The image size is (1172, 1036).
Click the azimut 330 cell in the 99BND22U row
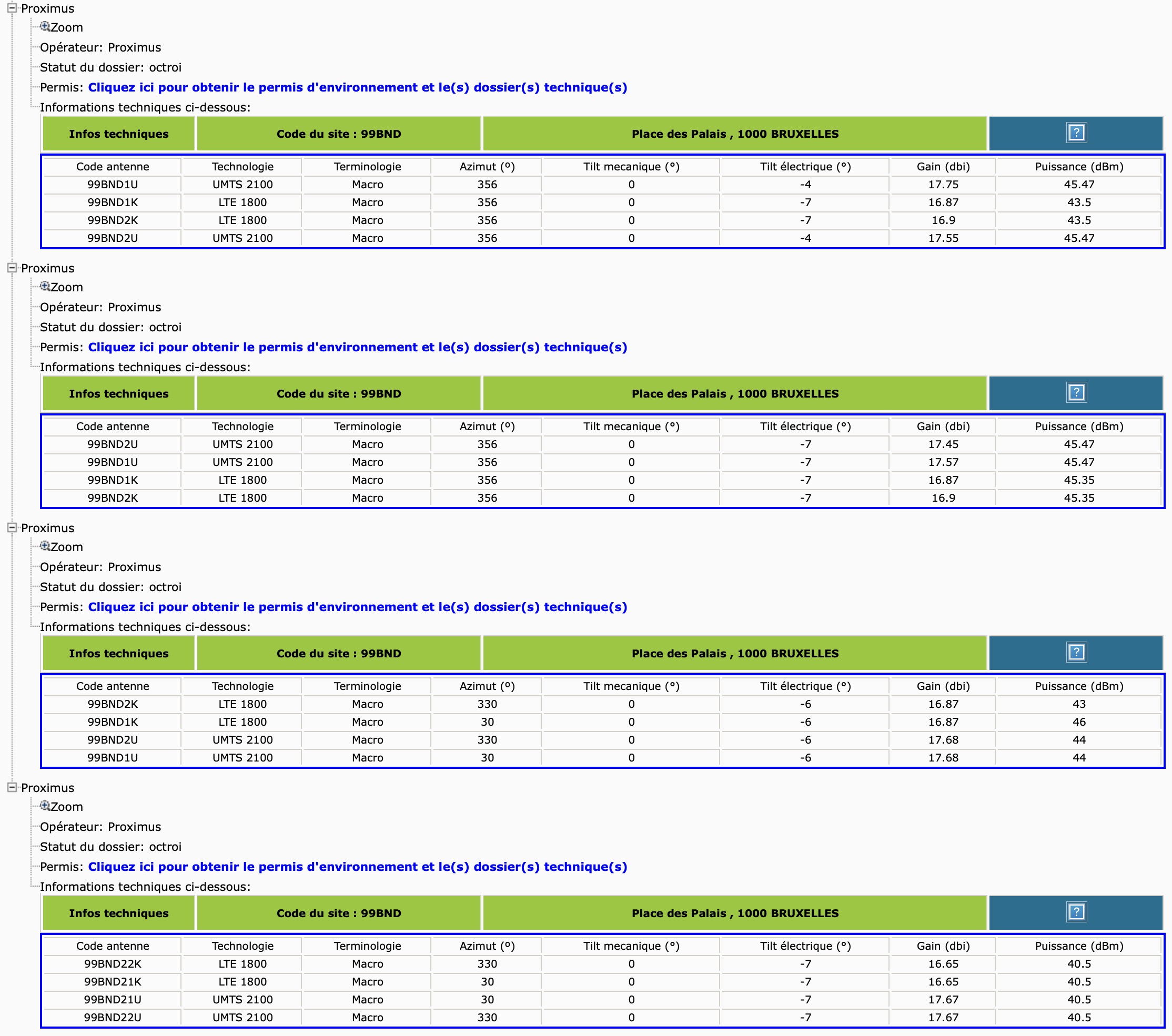487,1017
